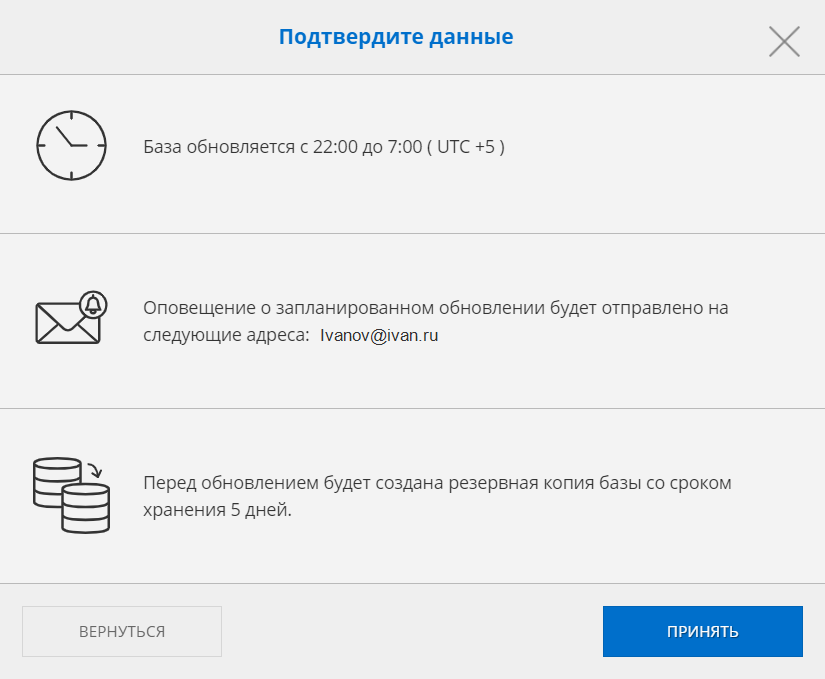The width and height of the screenshot is (825, 679).
Task: Confirm with the Принять button
Action: (702, 631)
